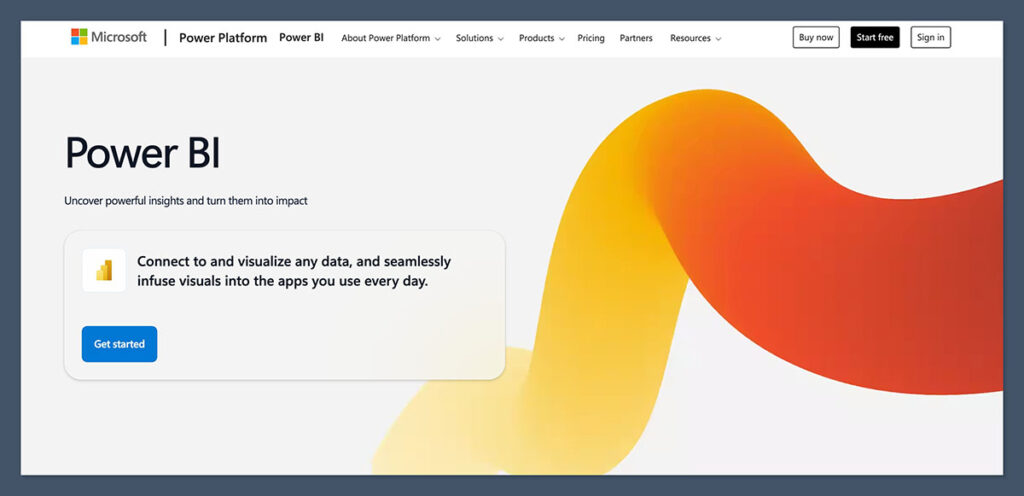Expand the Resources dropdown
This screenshot has height=496, width=1024.
point(696,38)
